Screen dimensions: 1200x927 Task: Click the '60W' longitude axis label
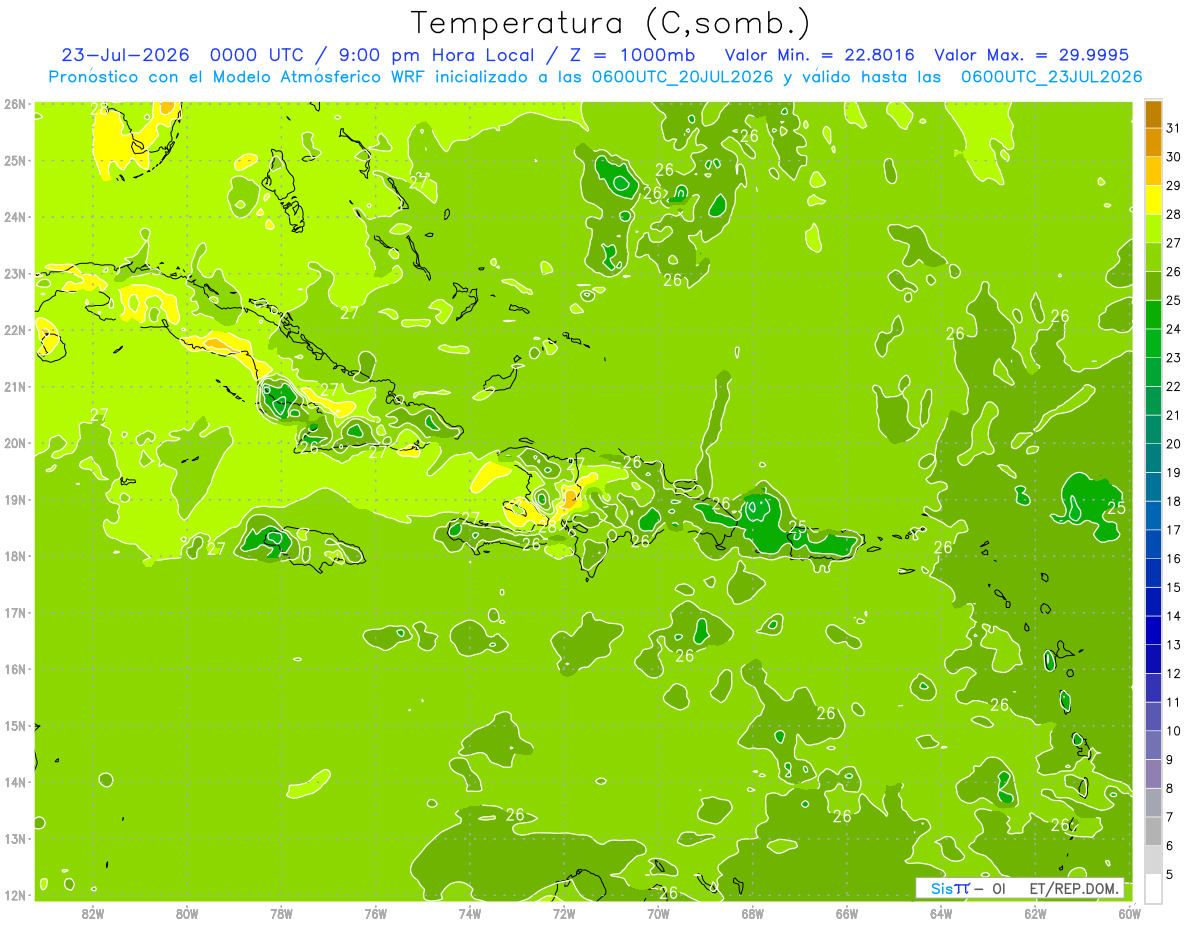coord(1129,913)
